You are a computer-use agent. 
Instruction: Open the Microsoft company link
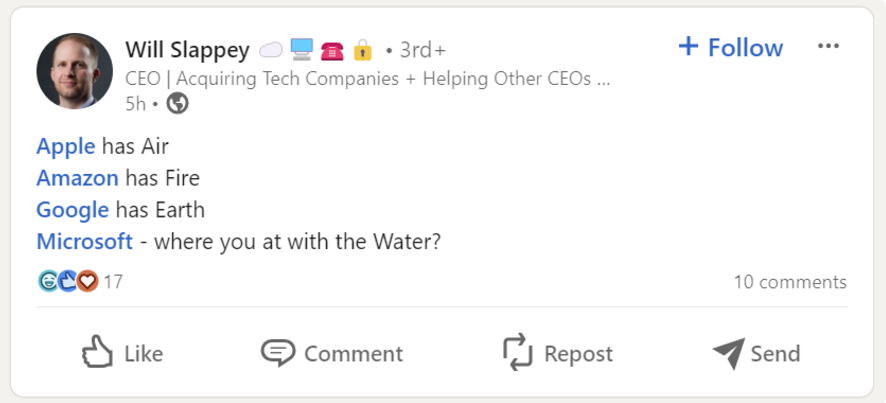[84, 241]
